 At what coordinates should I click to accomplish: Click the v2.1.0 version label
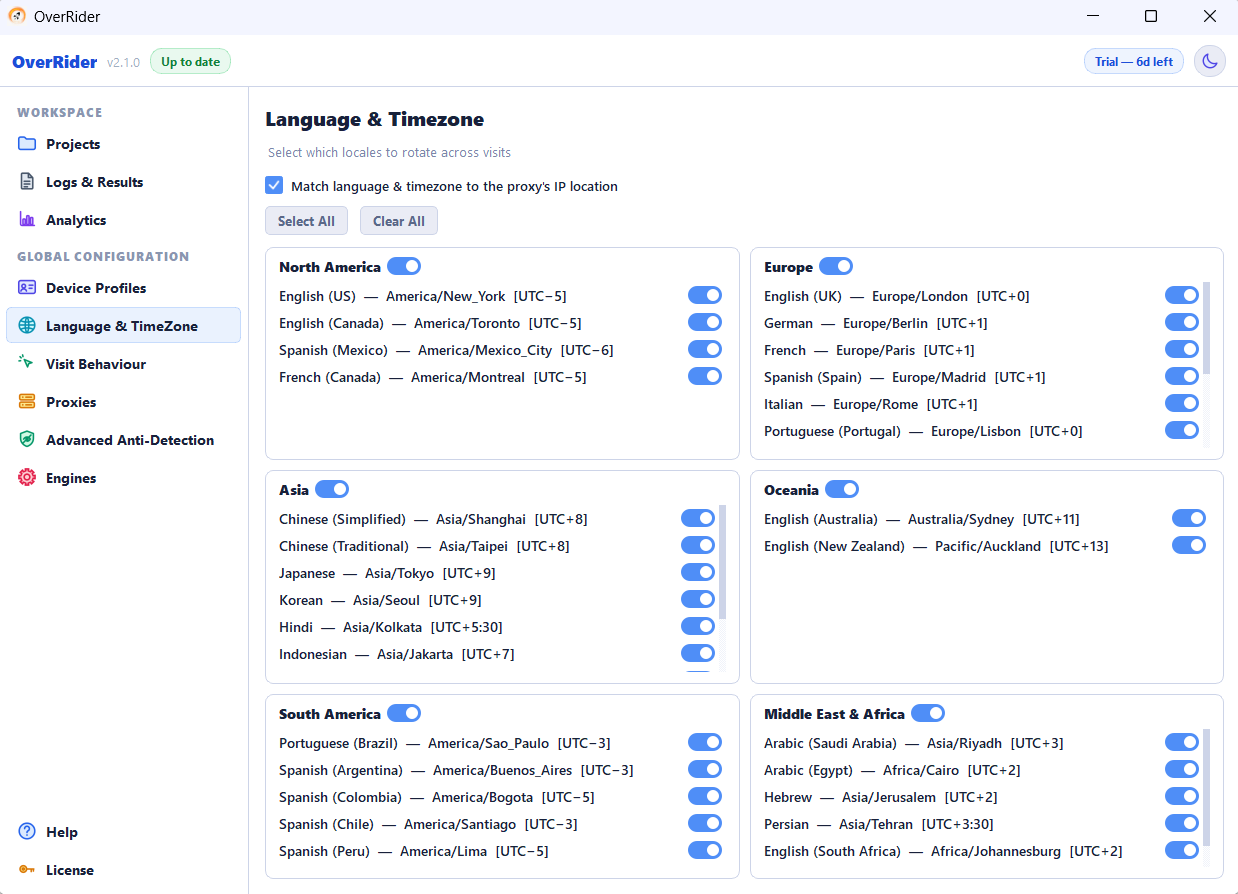[x=124, y=63]
